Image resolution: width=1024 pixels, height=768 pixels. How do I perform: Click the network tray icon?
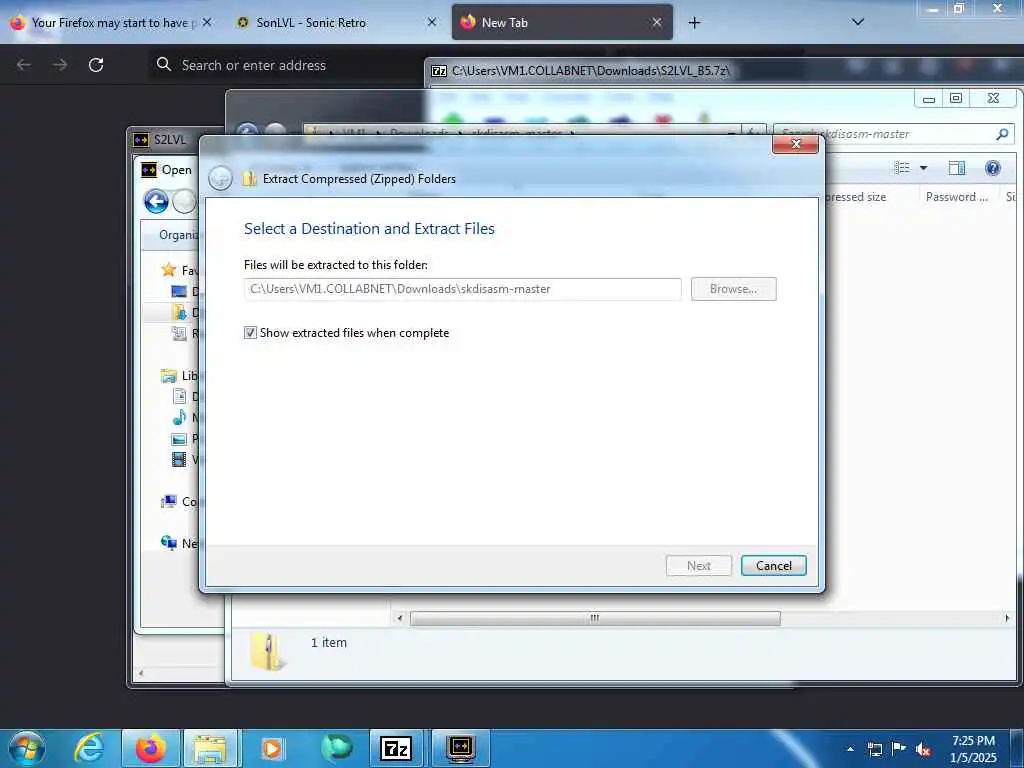coord(875,750)
